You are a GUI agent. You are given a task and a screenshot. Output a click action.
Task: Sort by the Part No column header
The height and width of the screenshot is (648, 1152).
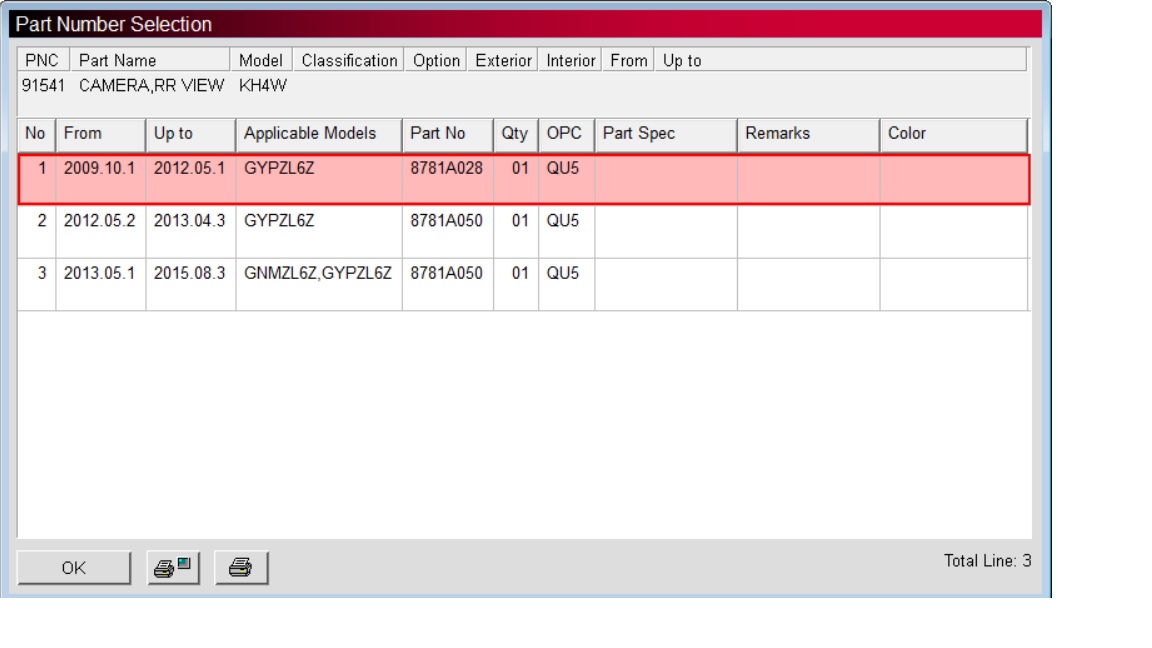[x=447, y=134]
